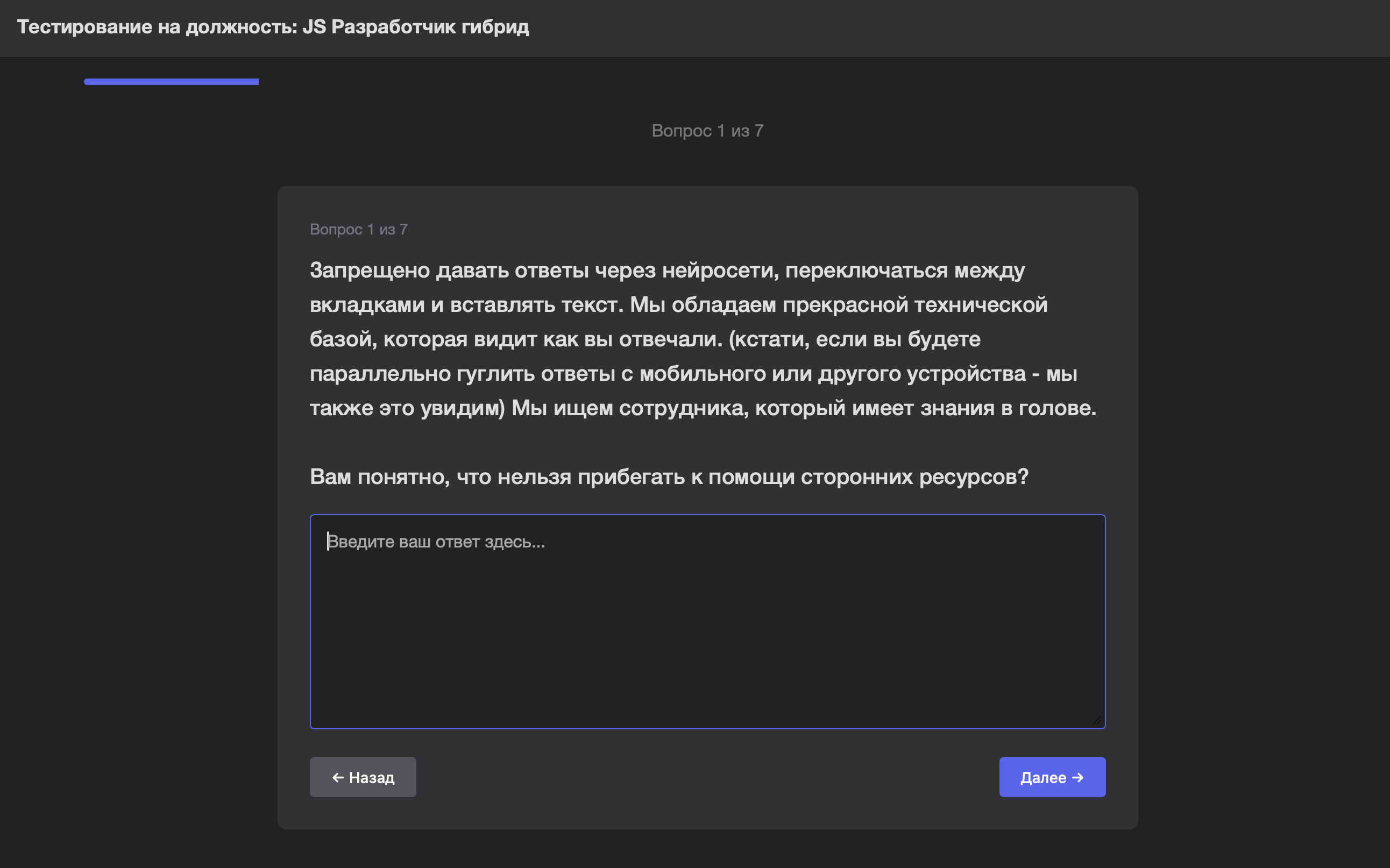The image size is (1390, 868).
Task: Click the right arrow icon beside Далее
Action: point(1077,777)
